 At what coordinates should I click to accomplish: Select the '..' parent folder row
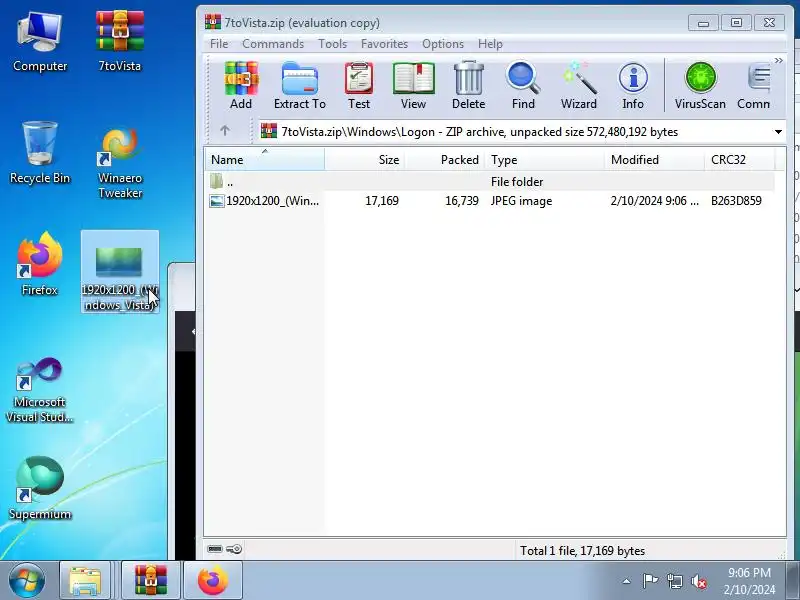(490, 182)
